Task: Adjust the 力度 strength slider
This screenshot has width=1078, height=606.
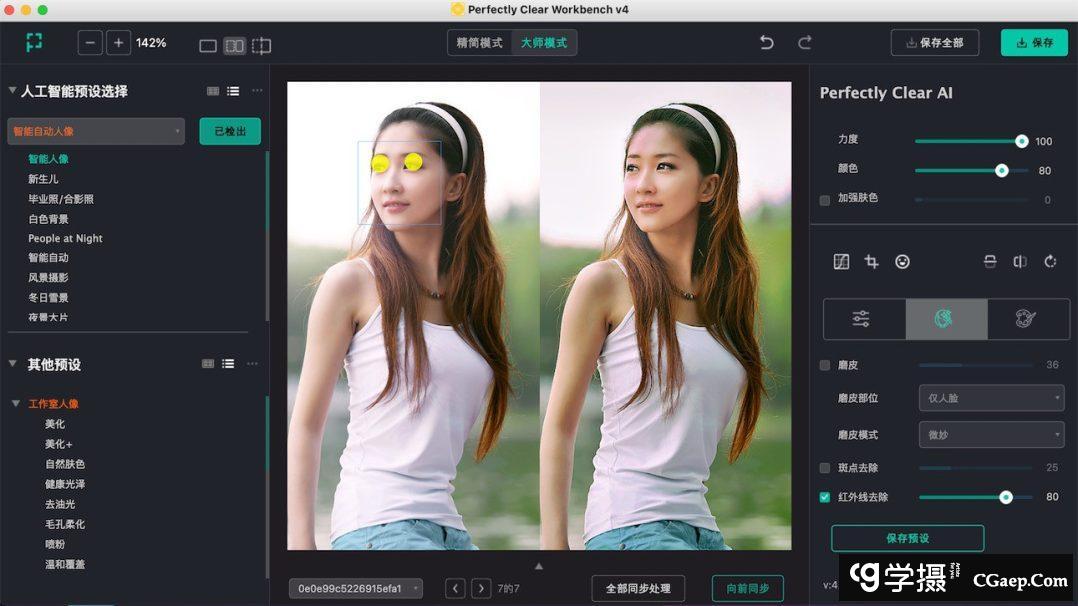Action: (1021, 142)
